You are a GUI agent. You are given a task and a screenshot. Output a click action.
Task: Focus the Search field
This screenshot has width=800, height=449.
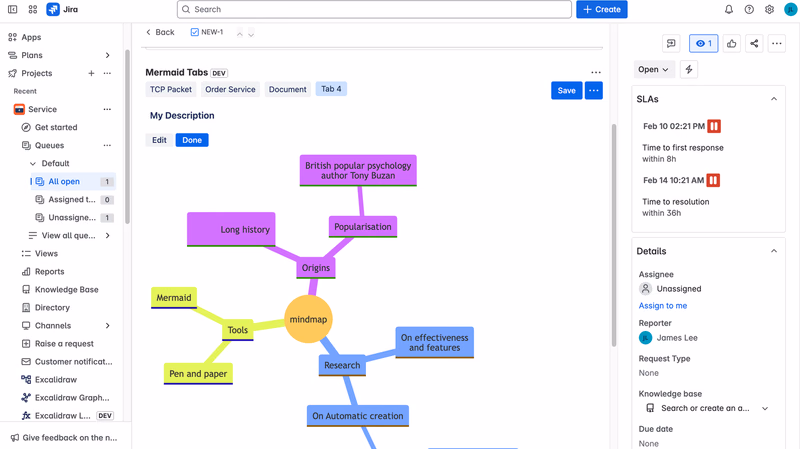coord(374,9)
